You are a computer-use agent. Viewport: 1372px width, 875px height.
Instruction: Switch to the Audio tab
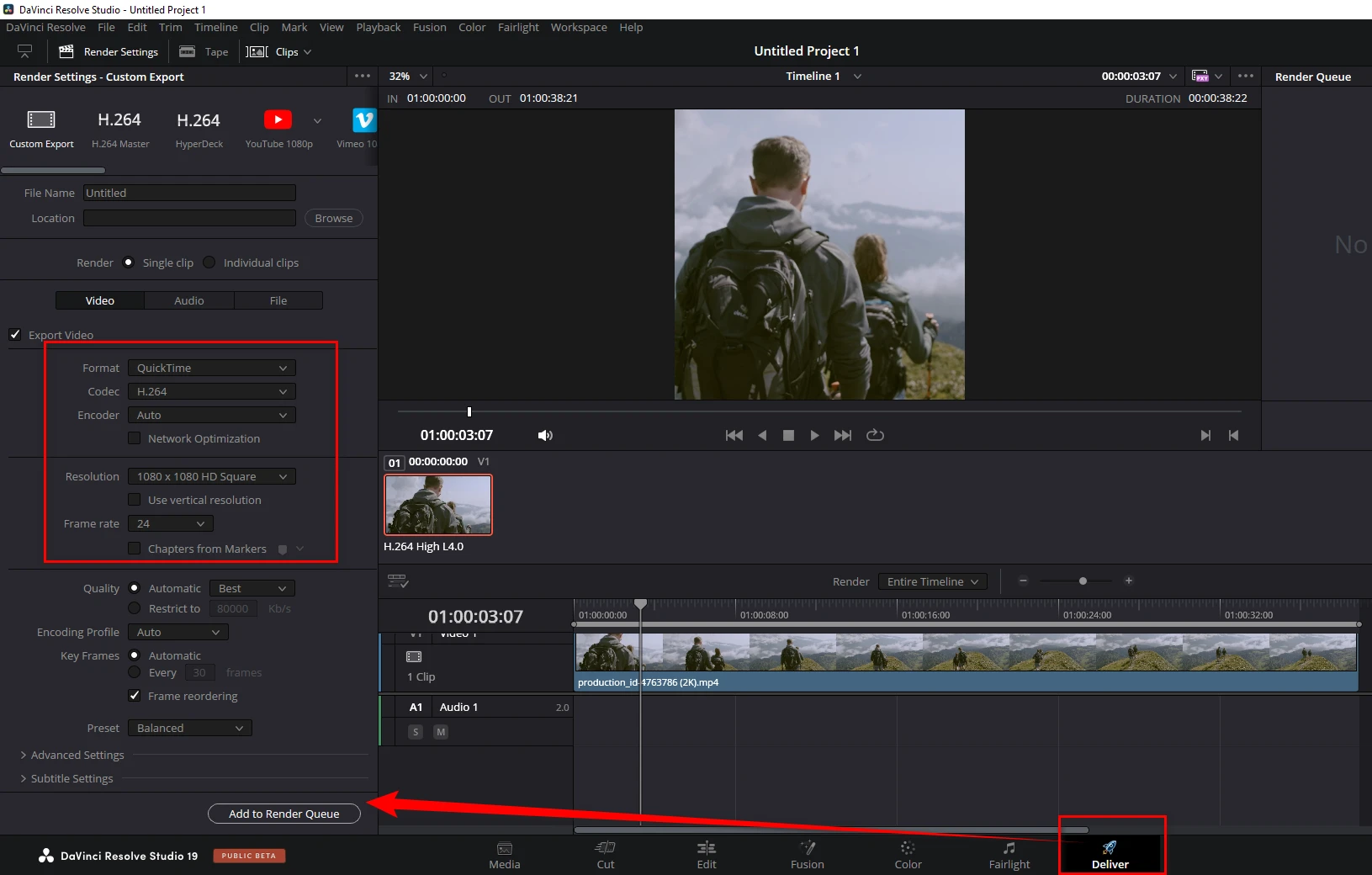189,300
